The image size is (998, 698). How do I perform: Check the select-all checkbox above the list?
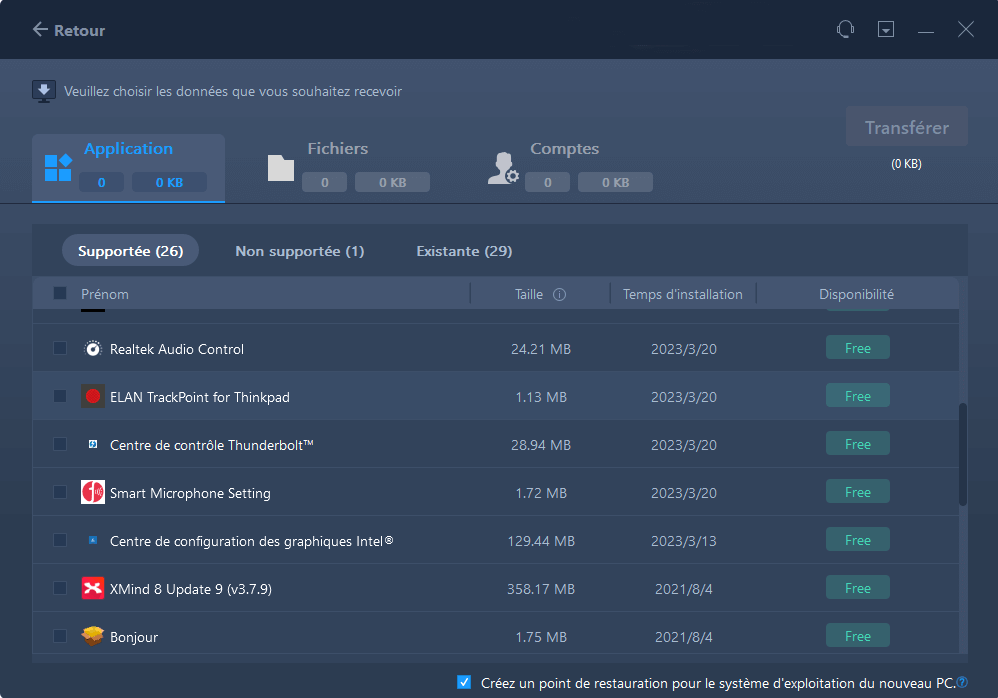click(59, 293)
